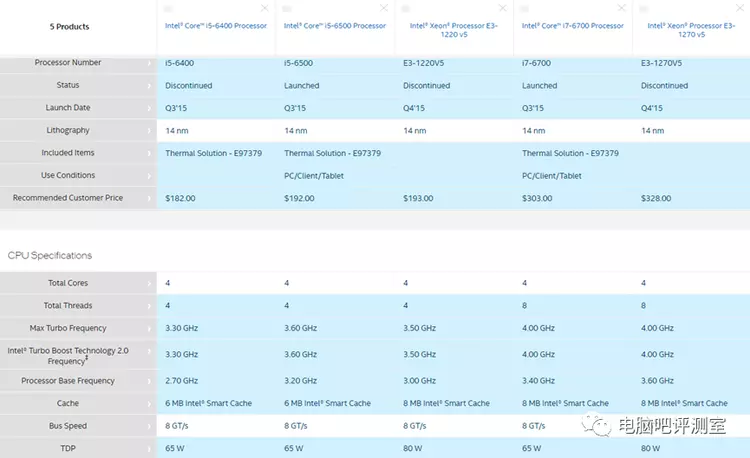750x458 pixels.
Task: Click the Intel Turbo Boost Technology 2.0 Frequency label
Action: 68,356
